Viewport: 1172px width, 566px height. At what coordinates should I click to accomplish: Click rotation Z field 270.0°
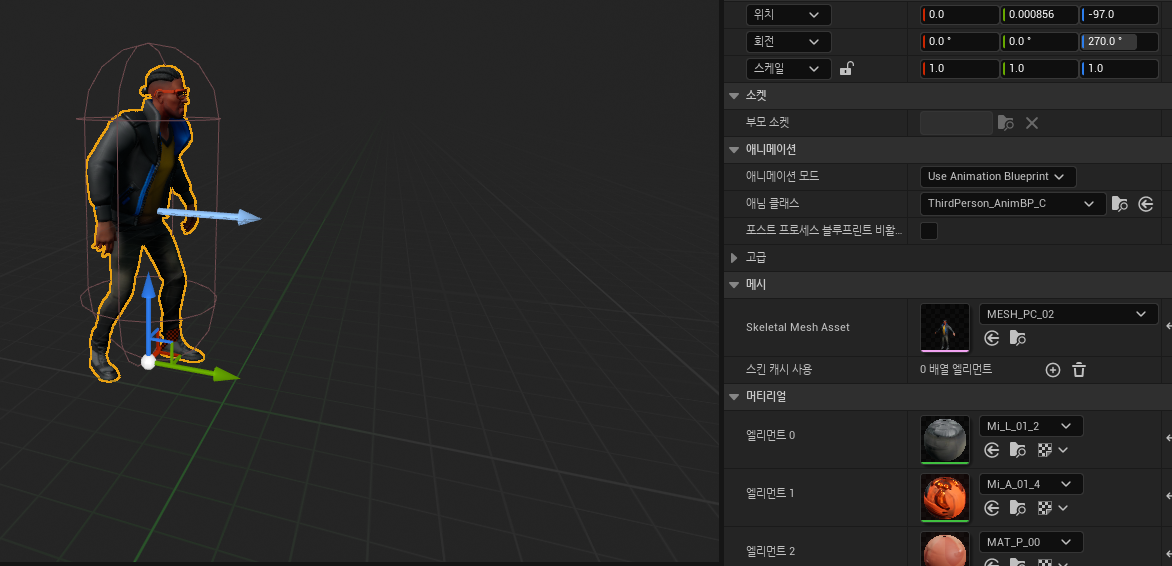point(1120,42)
